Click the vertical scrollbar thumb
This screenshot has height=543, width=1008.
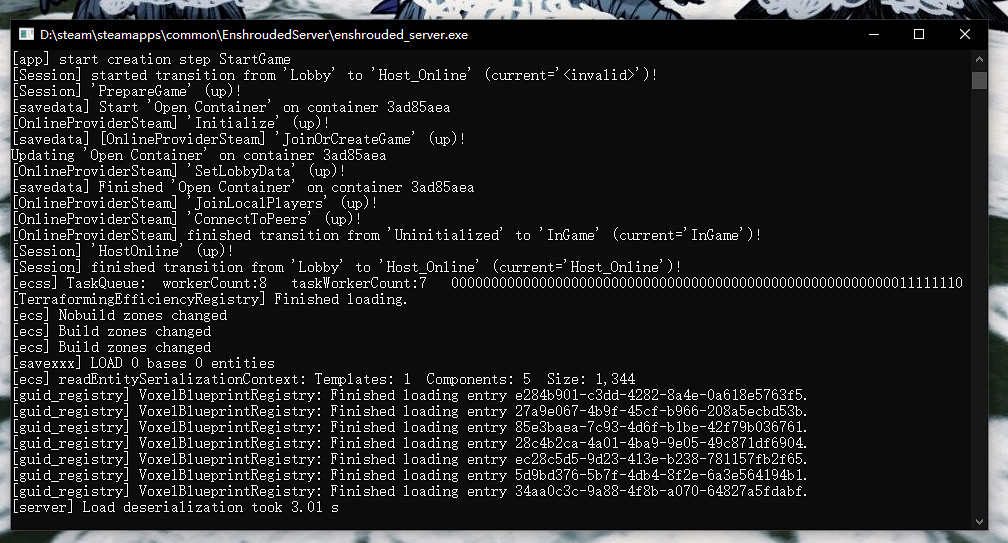pyautogui.click(x=981, y=79)
